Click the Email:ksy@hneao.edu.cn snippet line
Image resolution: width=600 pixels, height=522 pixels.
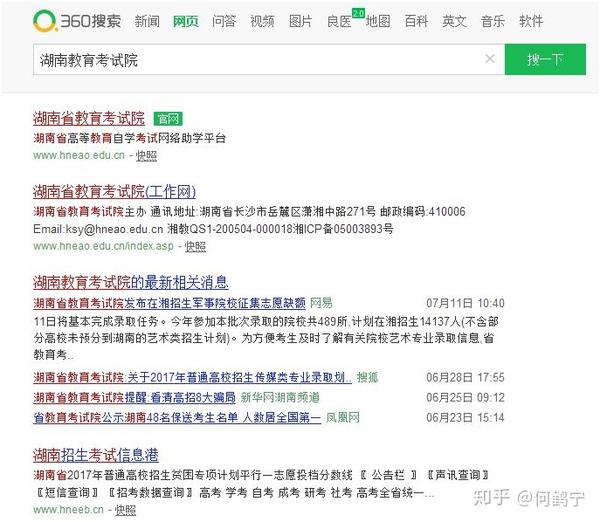pos(213,229)
